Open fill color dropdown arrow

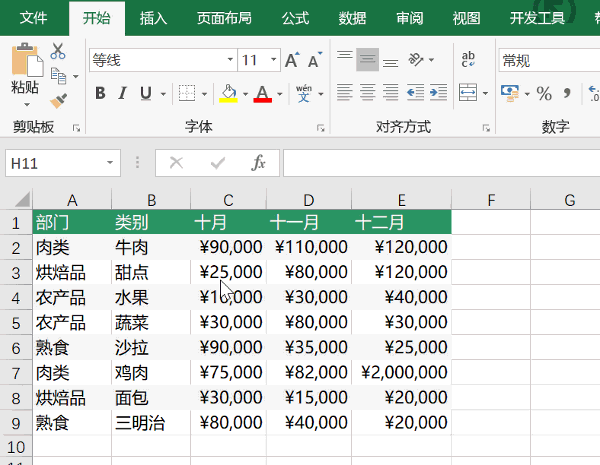pos(245,94)
